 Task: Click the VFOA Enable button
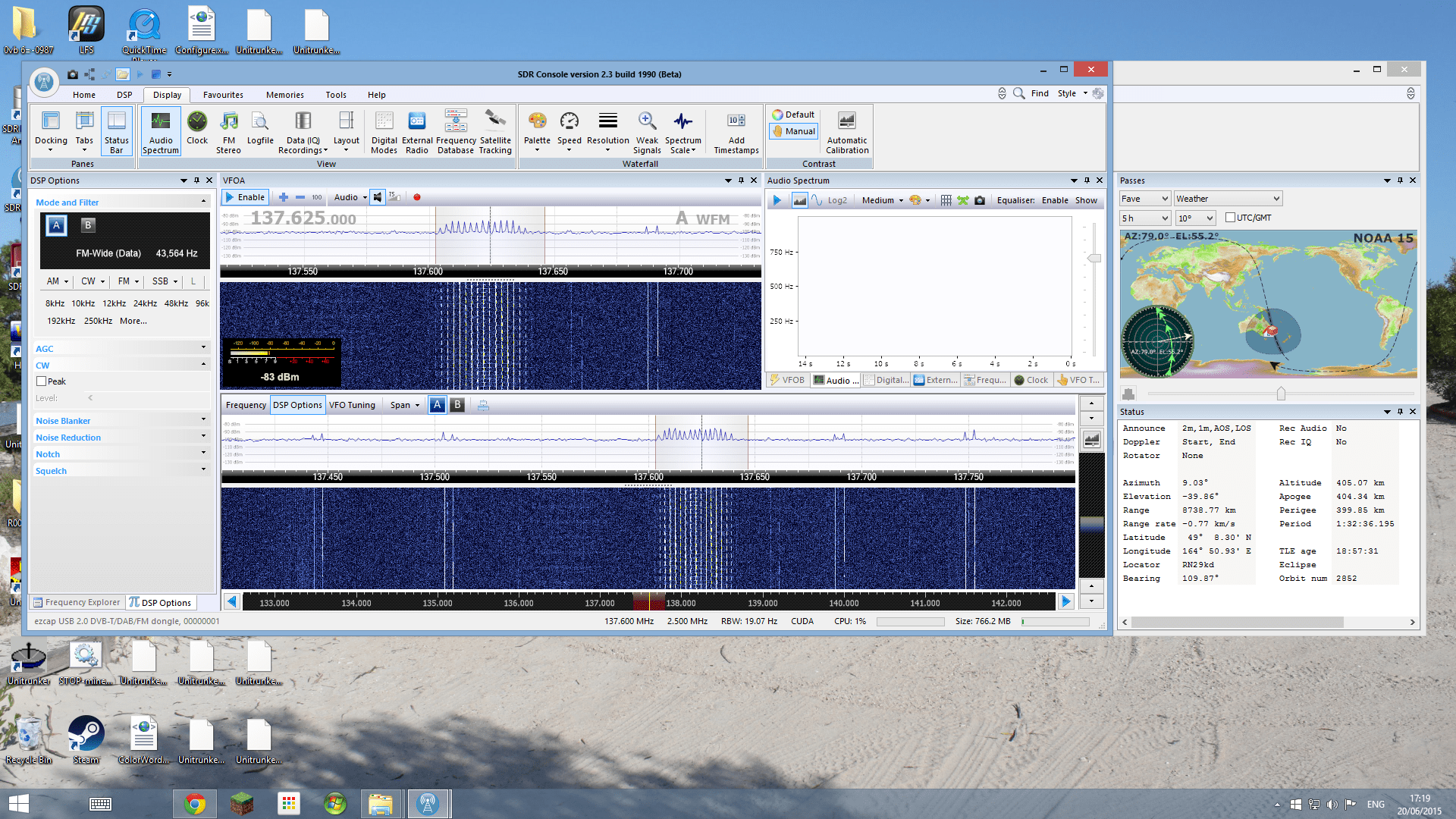[245, 197]
